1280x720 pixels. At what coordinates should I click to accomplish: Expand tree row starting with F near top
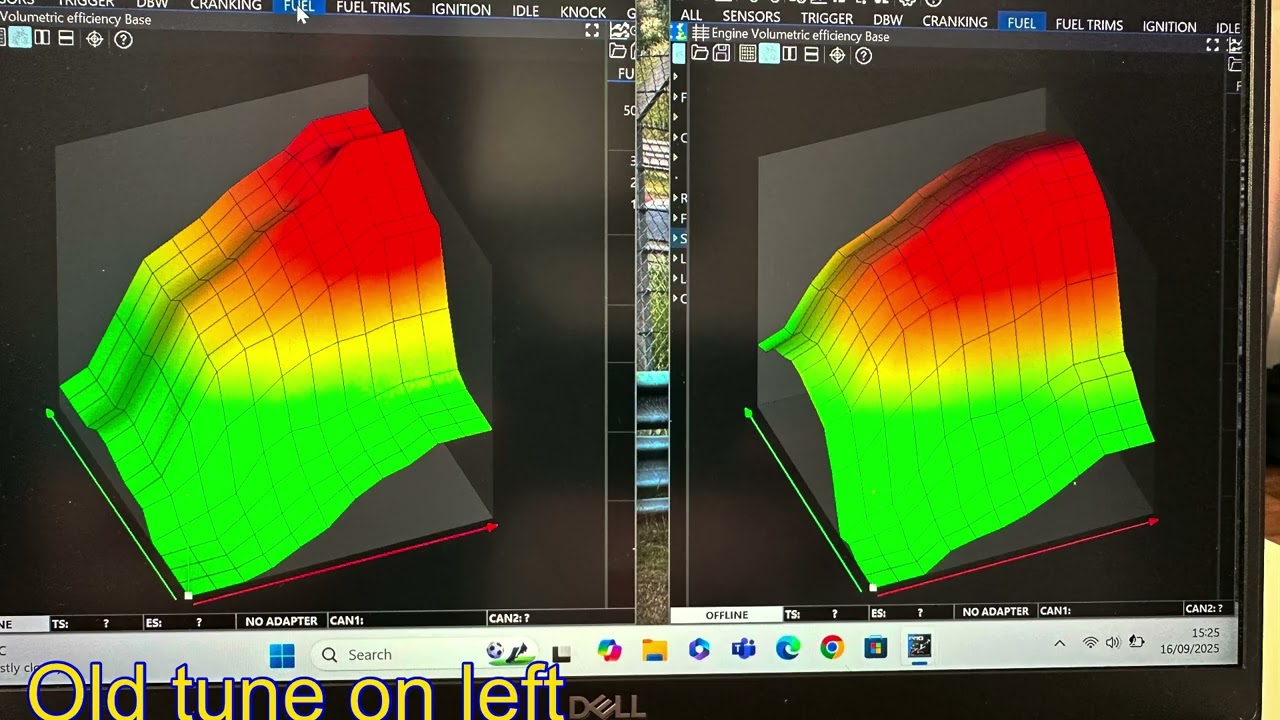tap(675, 97)
